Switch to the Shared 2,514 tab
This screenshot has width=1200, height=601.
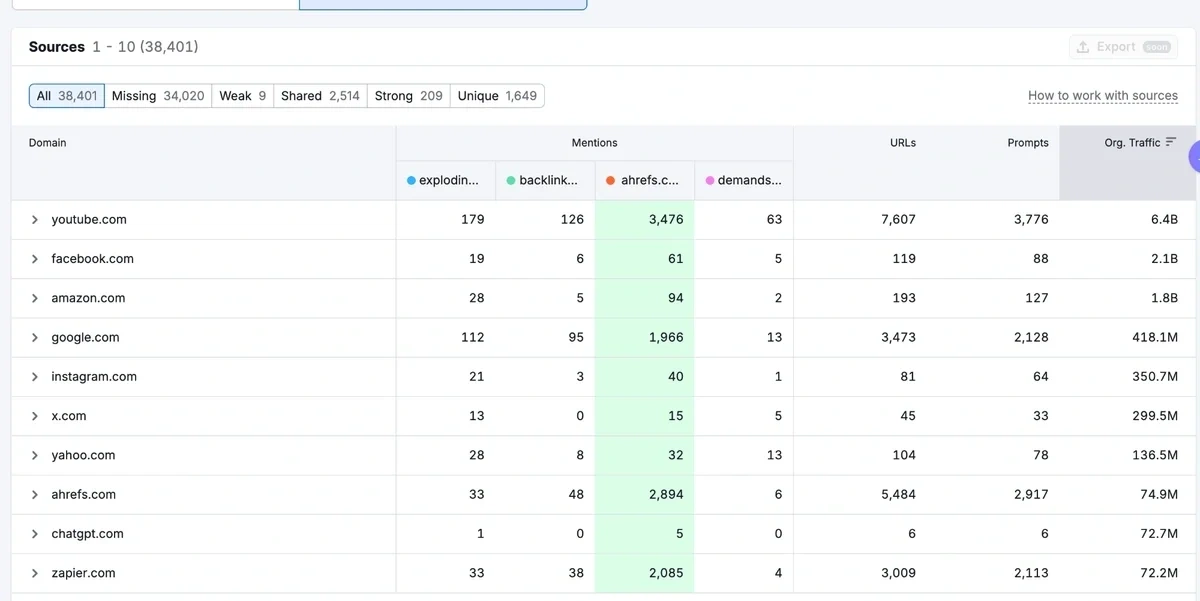point(320,95)
